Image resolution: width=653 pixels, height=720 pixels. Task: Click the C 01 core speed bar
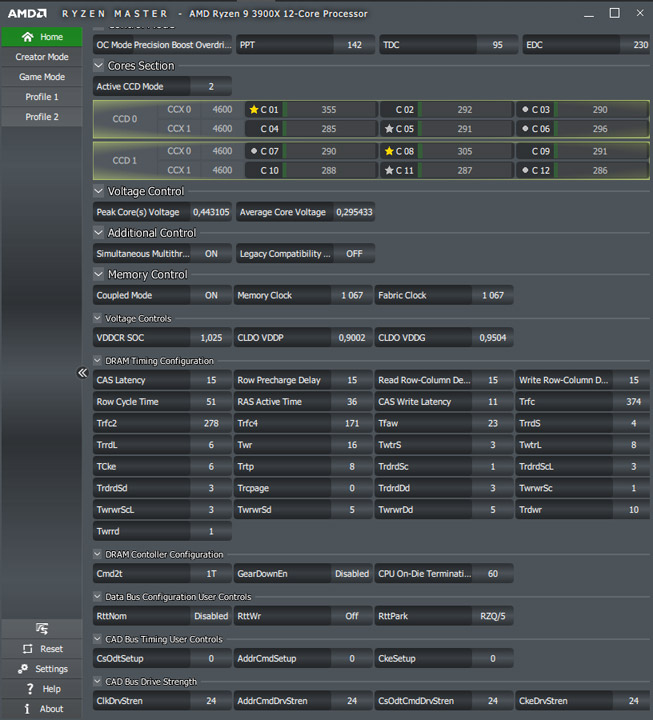coord(330,109)
